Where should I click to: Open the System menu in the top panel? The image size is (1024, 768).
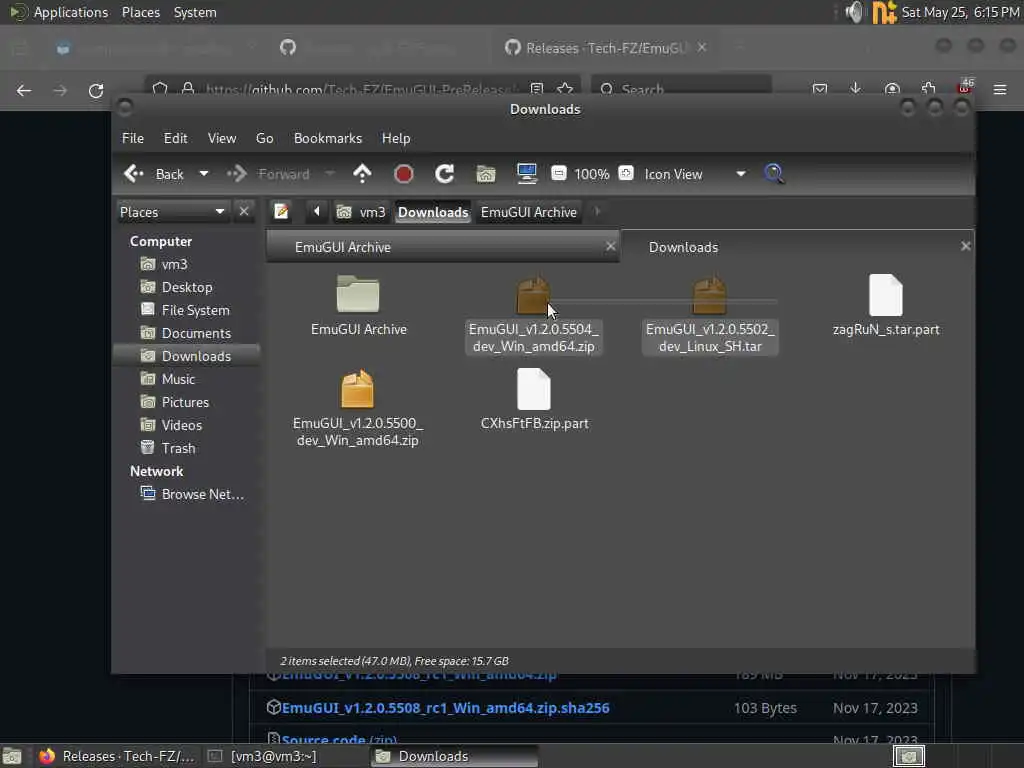click(195, 12)
